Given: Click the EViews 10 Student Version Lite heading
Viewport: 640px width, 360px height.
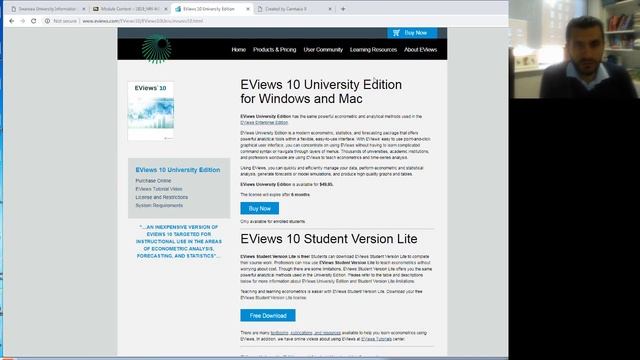Looking at the screenshot, I should [329, 239].
